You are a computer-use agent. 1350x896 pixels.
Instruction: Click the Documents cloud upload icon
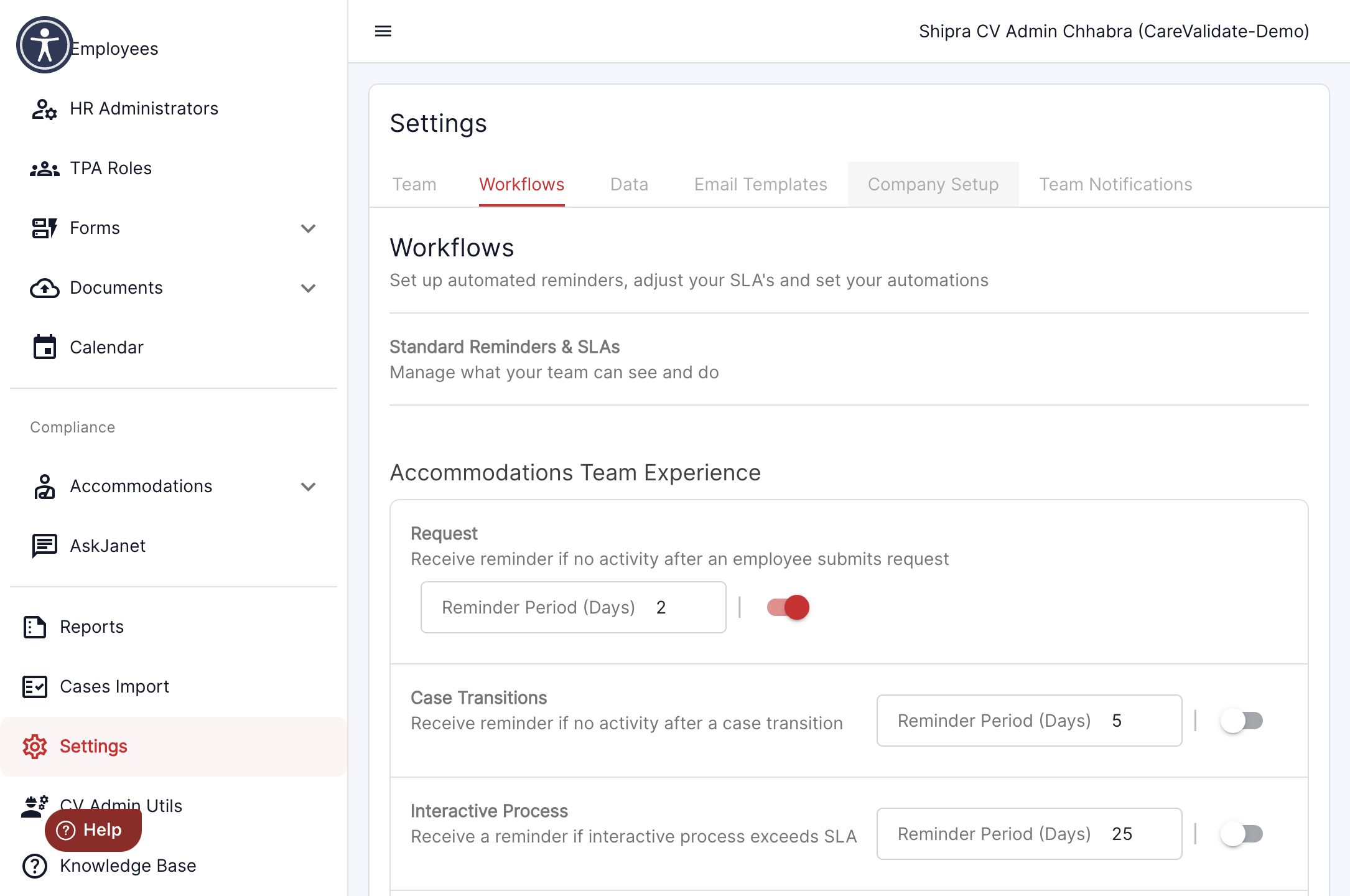click(x=44, y=288)
